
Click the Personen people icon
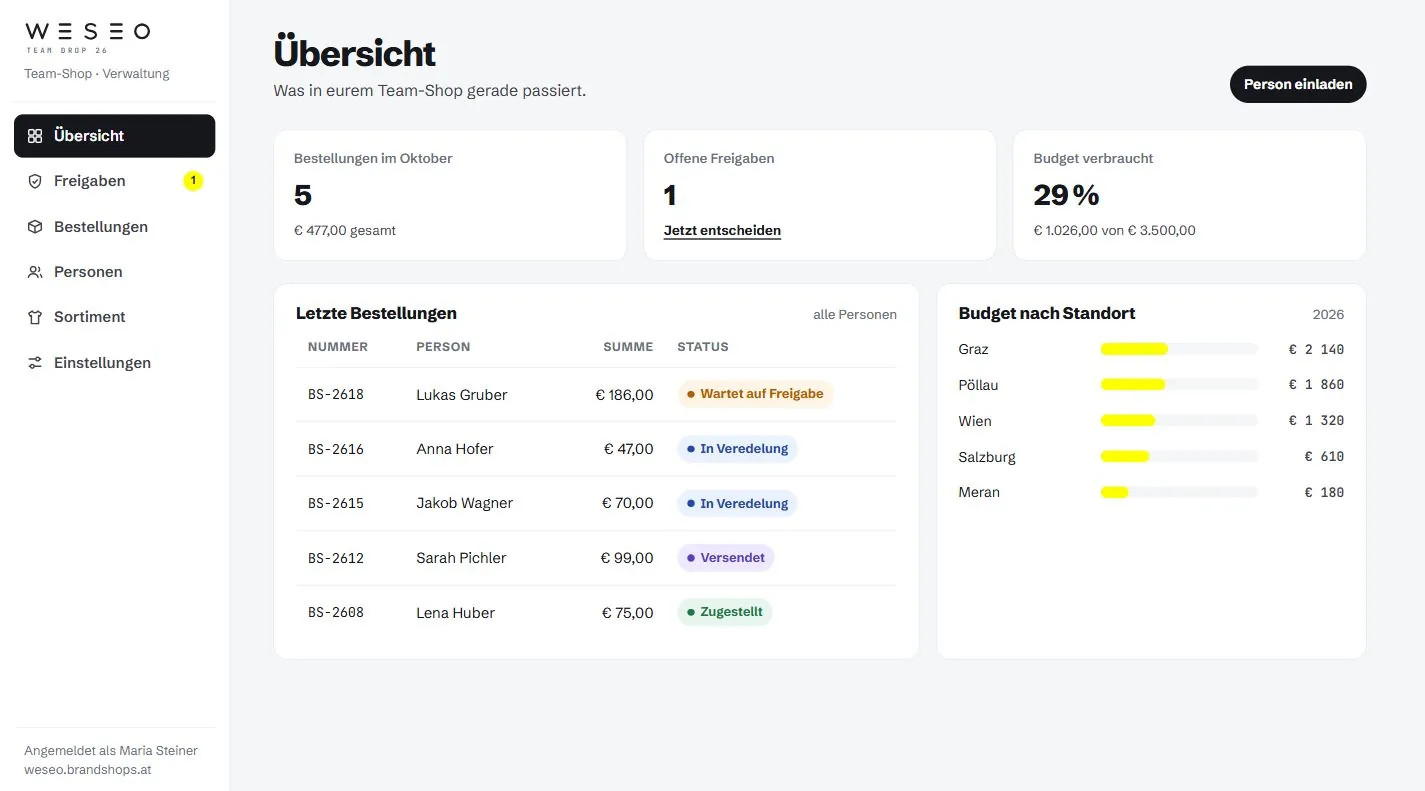pos(35,272)
